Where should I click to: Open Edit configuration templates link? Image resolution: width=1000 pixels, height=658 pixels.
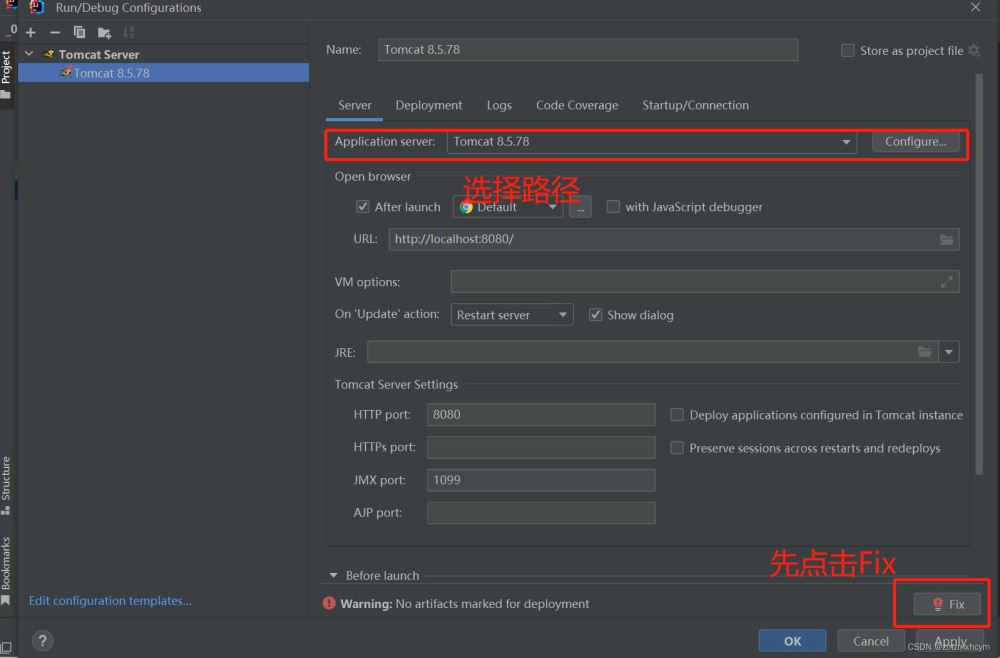point(110,601)
